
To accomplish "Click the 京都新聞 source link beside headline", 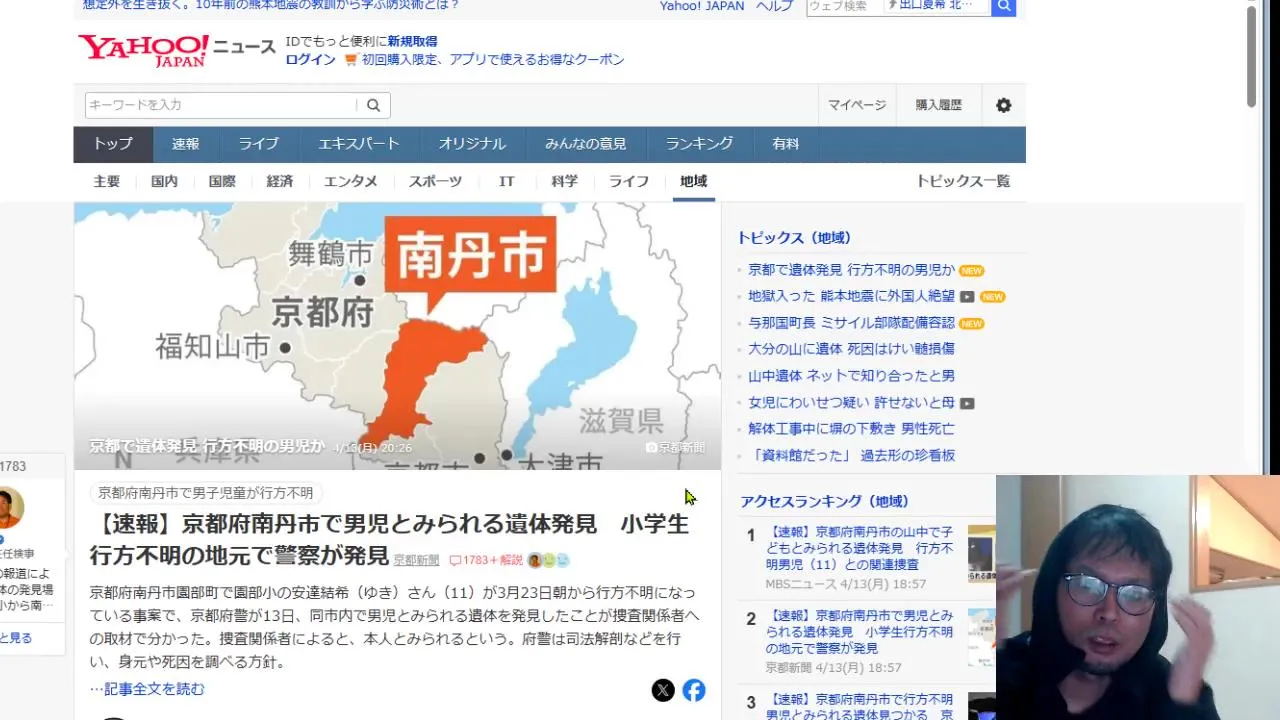I will [416, 561].
